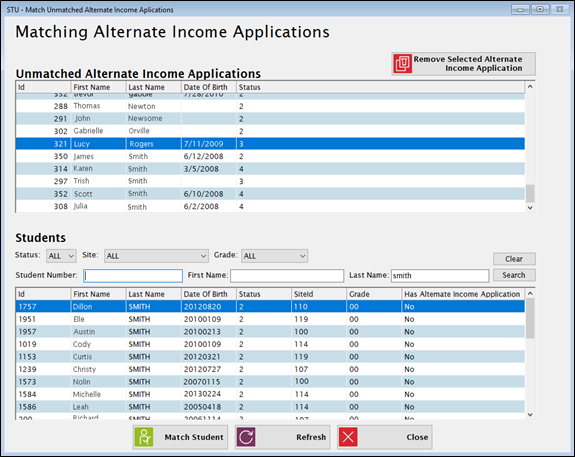
Task: Select application row 350 James Smith
Action: click(270, 156)
